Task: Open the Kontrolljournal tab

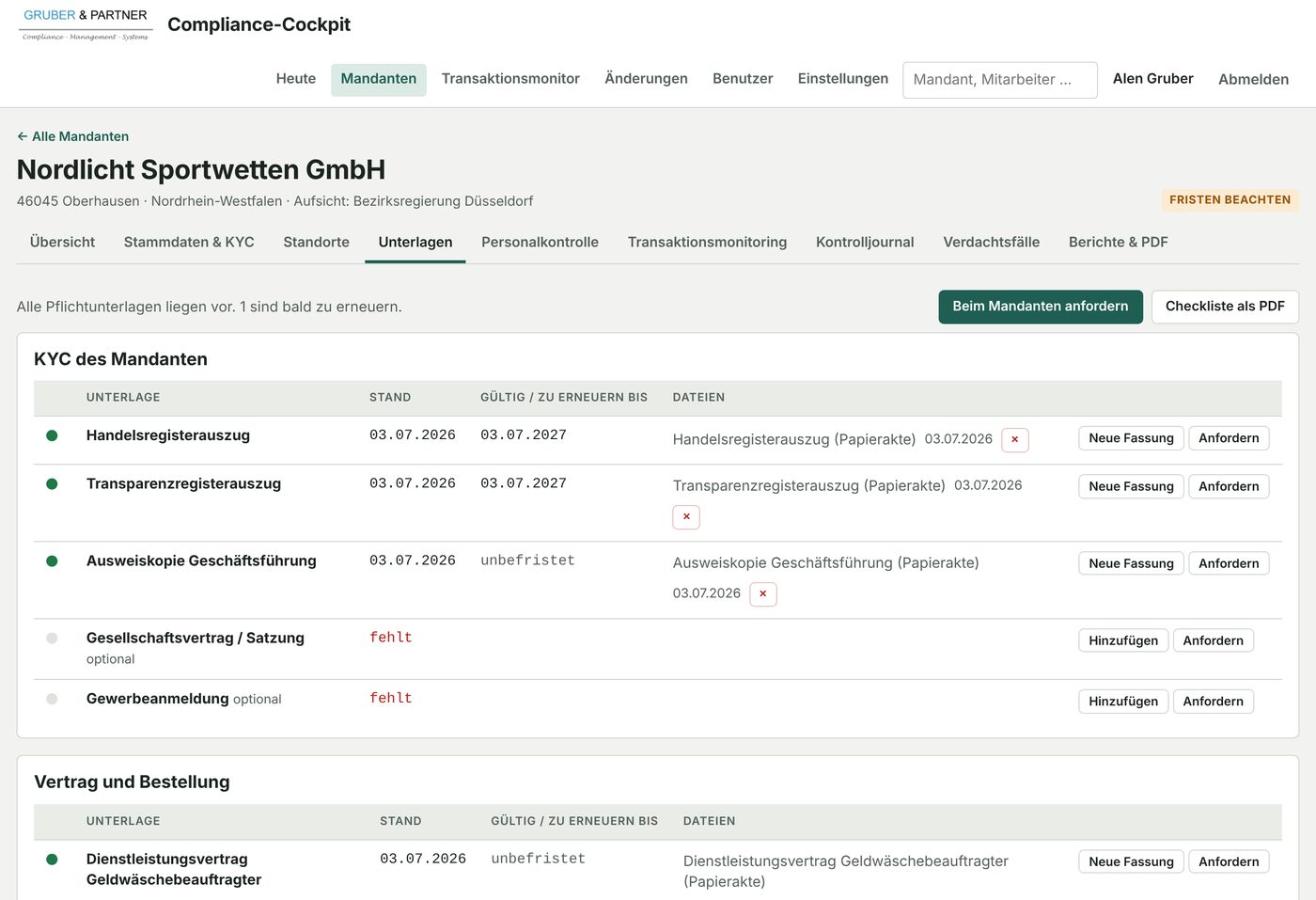Action: (x=865, y=243)
